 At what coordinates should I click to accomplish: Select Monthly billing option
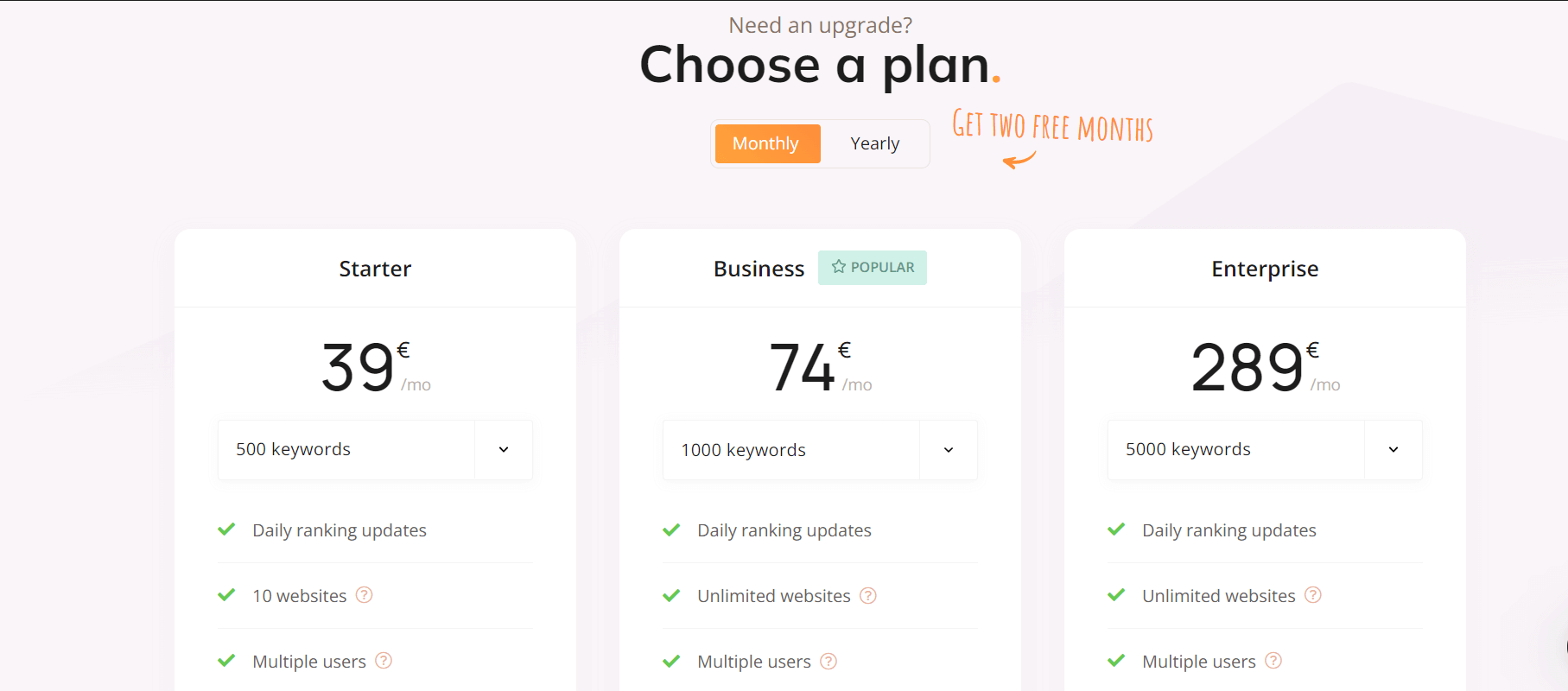(x=766, y=143)
